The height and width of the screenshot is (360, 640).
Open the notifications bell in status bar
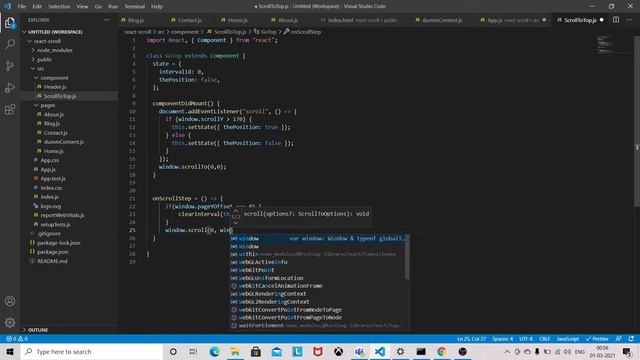pos(631,339)
